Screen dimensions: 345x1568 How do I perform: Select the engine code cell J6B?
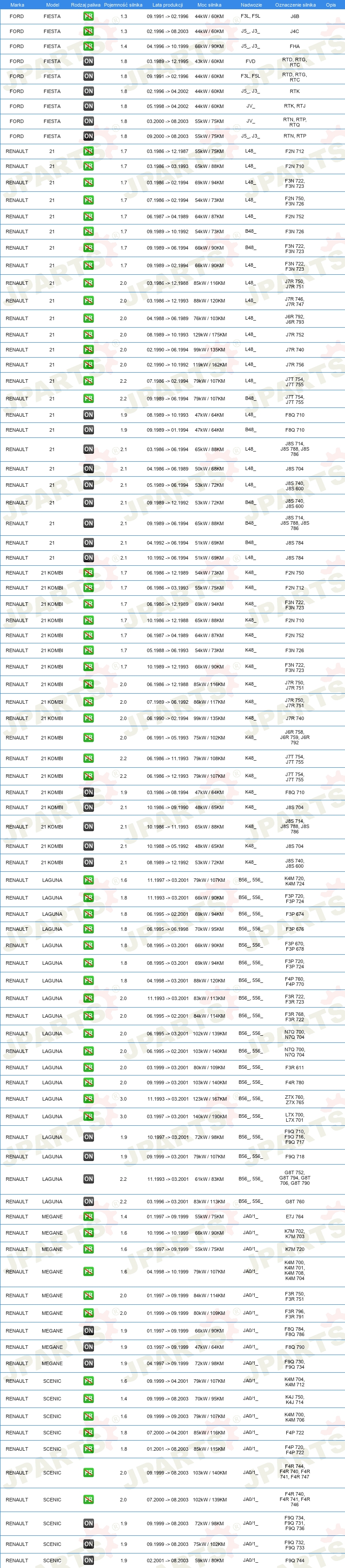[x=294, y=16]
